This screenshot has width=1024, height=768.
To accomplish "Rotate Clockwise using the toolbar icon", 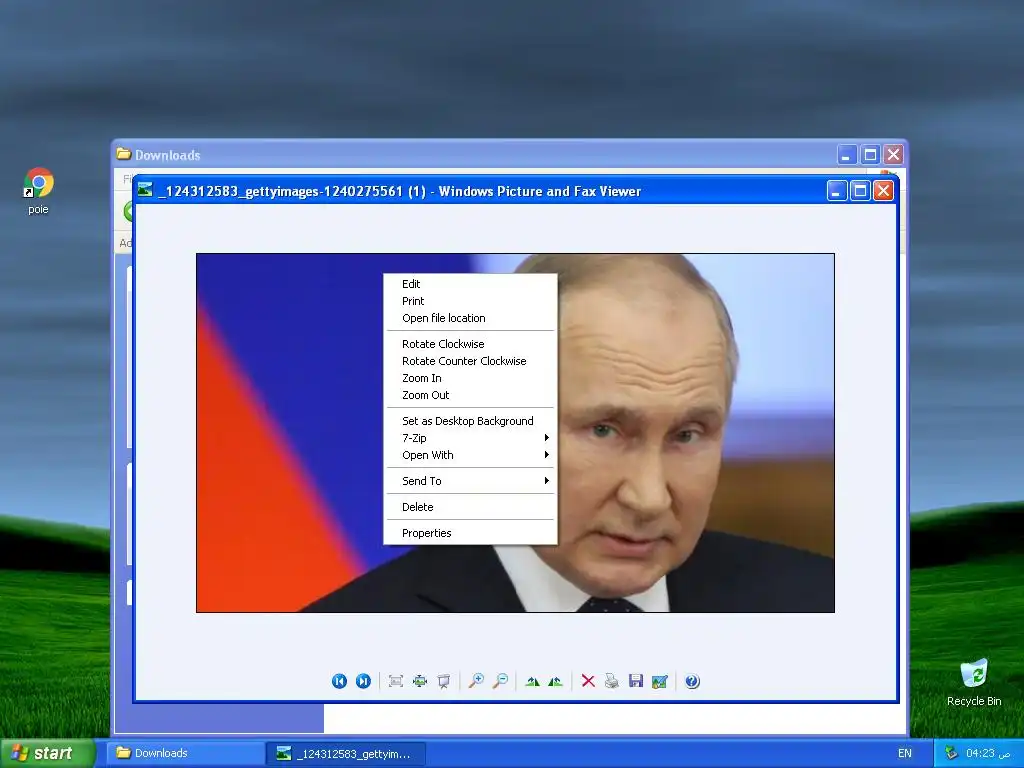I will (532, 681).
